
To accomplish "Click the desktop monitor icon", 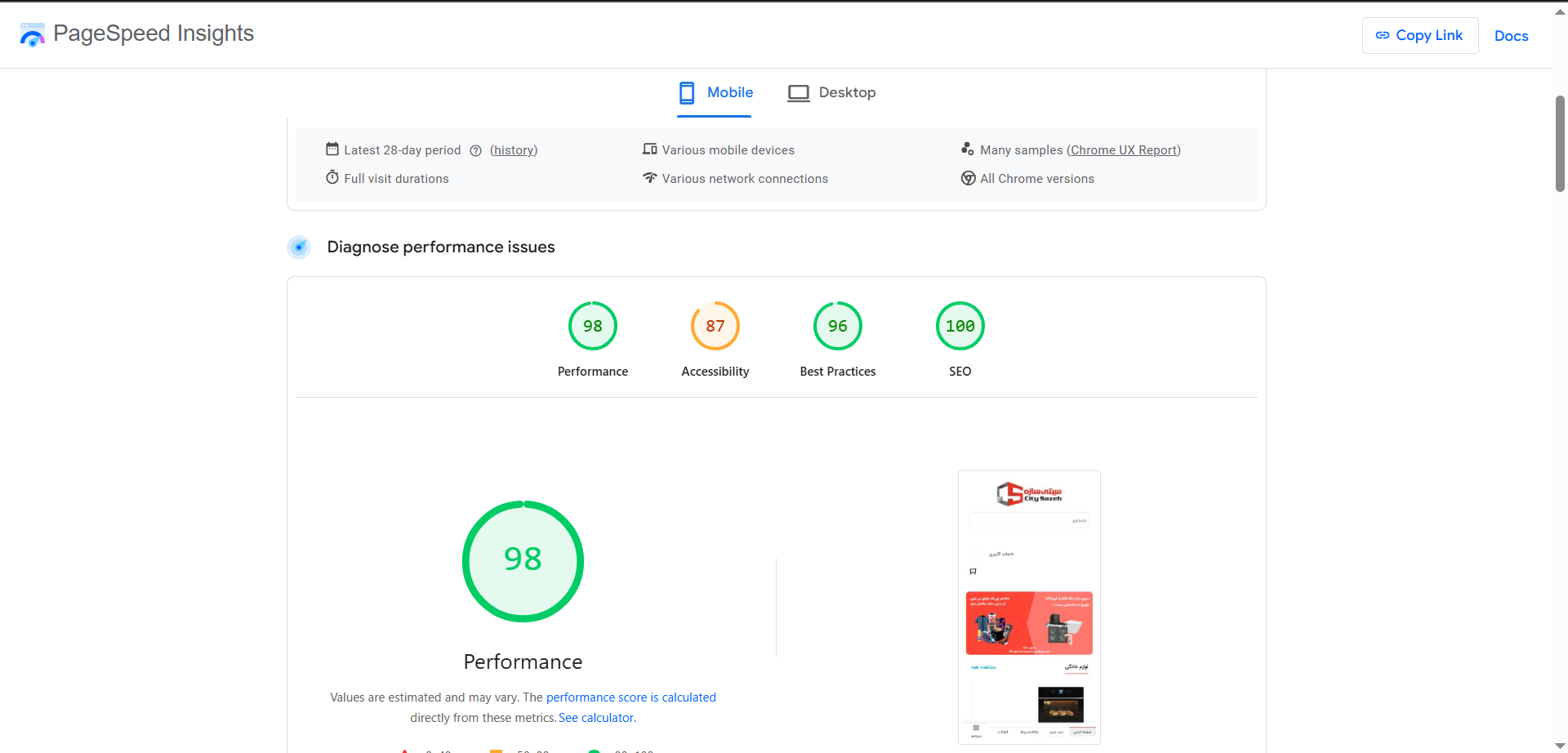I will click(798, 93).
